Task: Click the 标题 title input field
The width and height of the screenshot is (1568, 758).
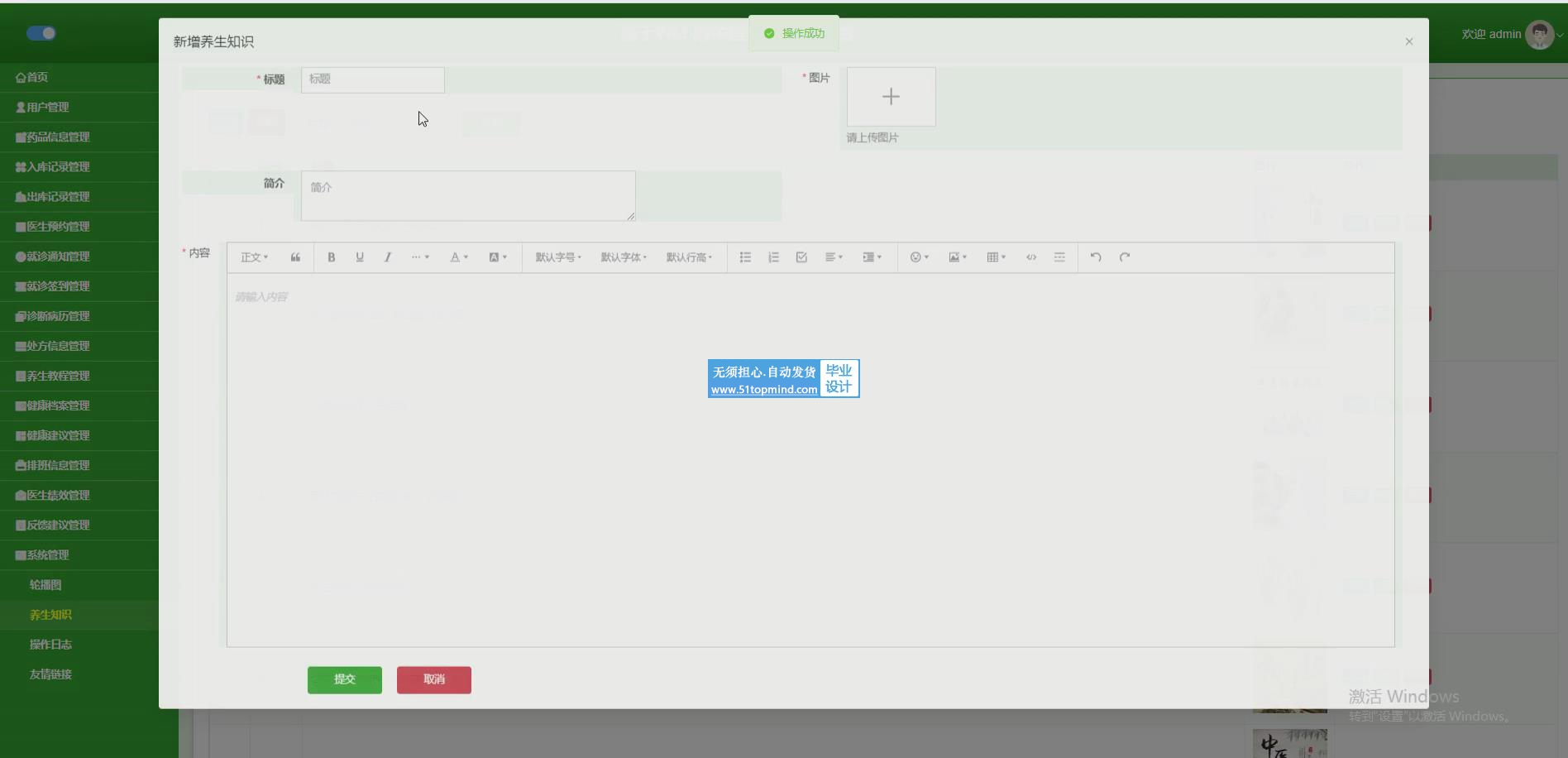Action: (373, 79)
